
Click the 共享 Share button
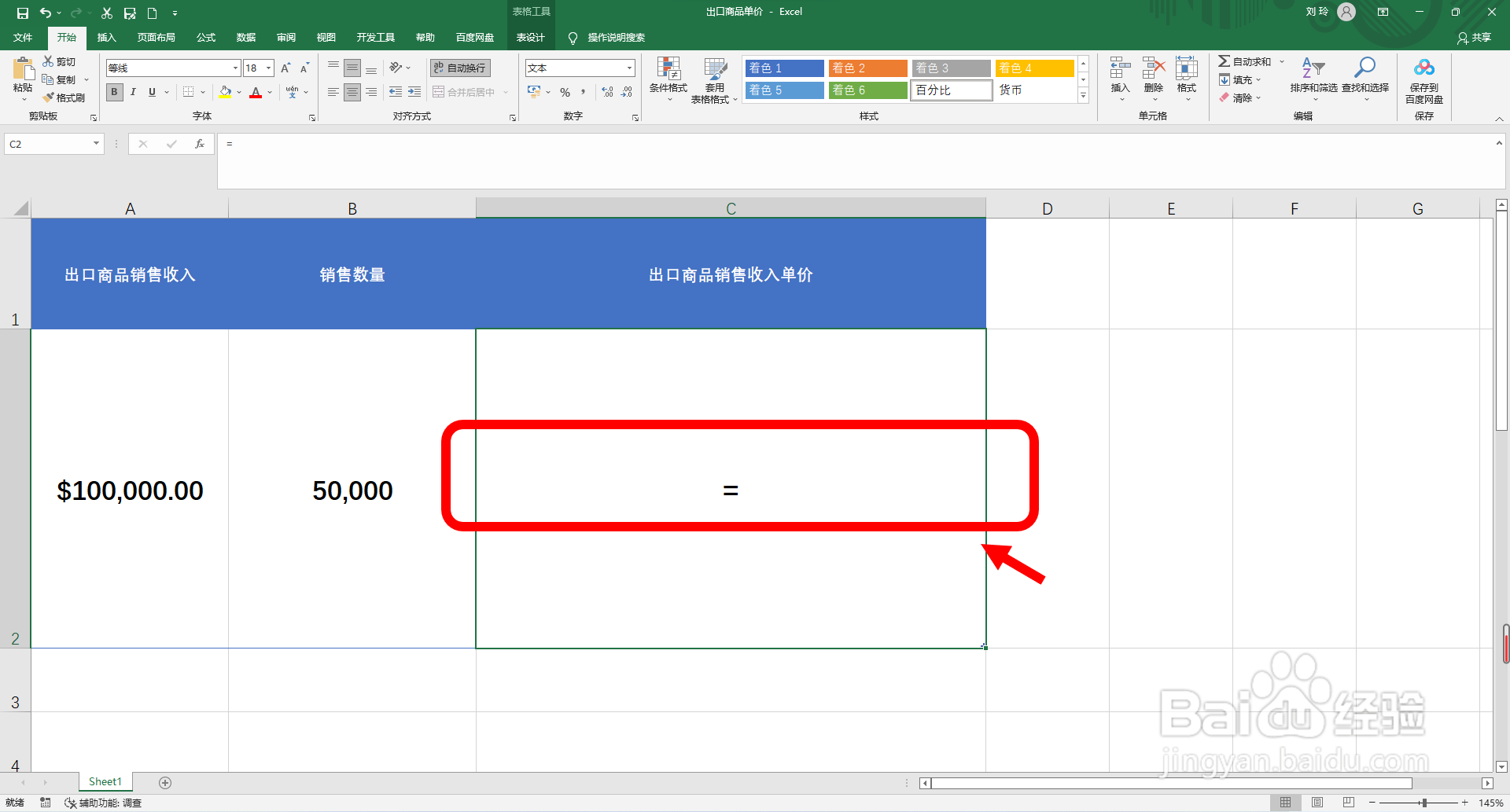(x=1475, y=38)
